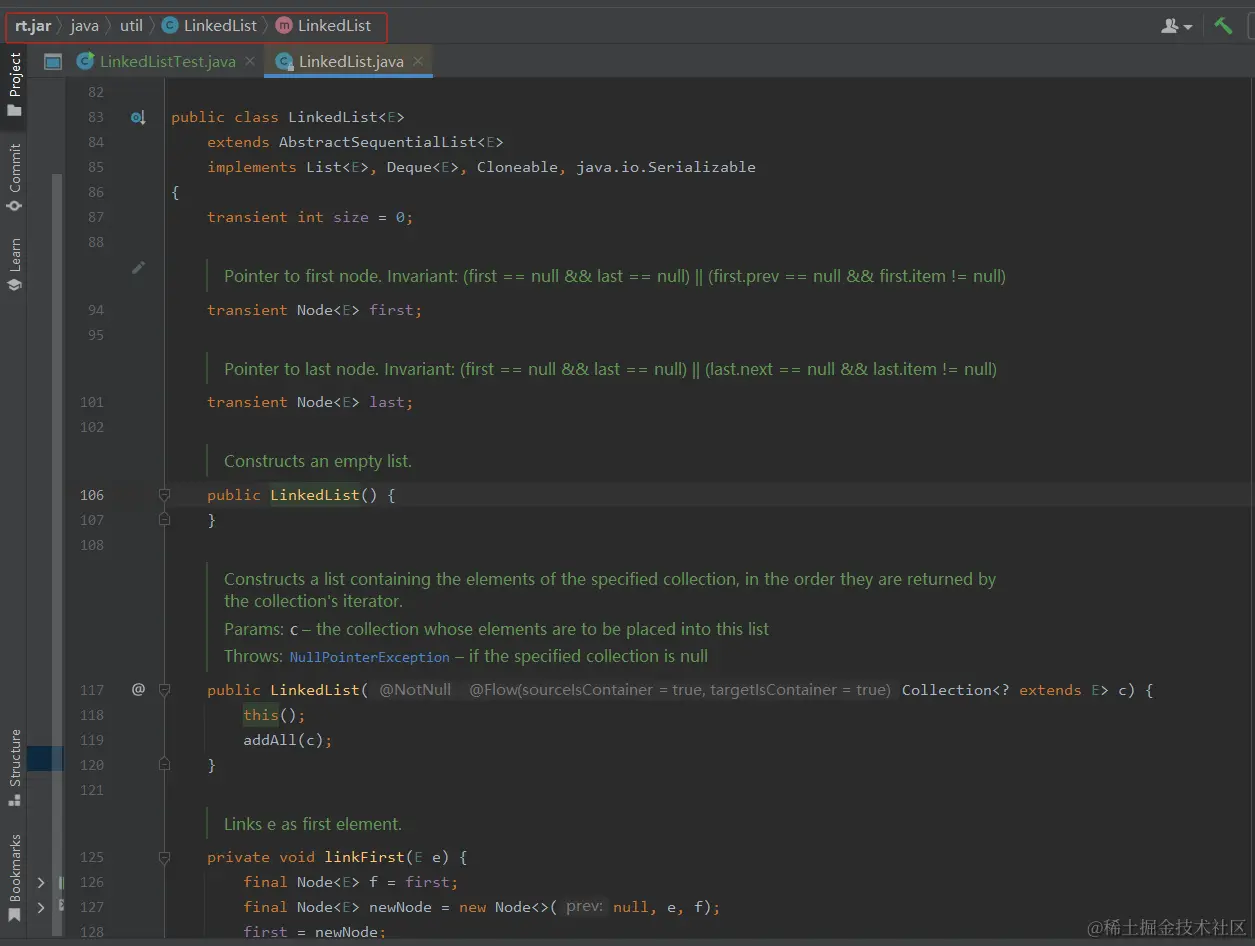Close the LinkedListTest.java tab
This screenshot has width=1255, height=946.
click(250, 62)
